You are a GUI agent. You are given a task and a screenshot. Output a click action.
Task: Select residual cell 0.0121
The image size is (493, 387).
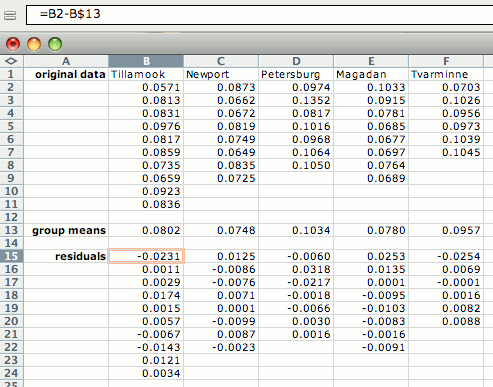[146, 360]
